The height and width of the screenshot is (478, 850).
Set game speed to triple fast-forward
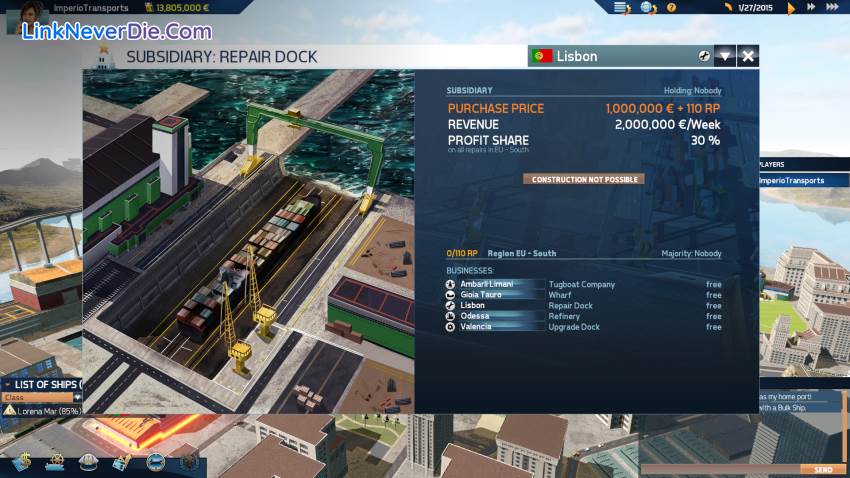pos(832,7)
